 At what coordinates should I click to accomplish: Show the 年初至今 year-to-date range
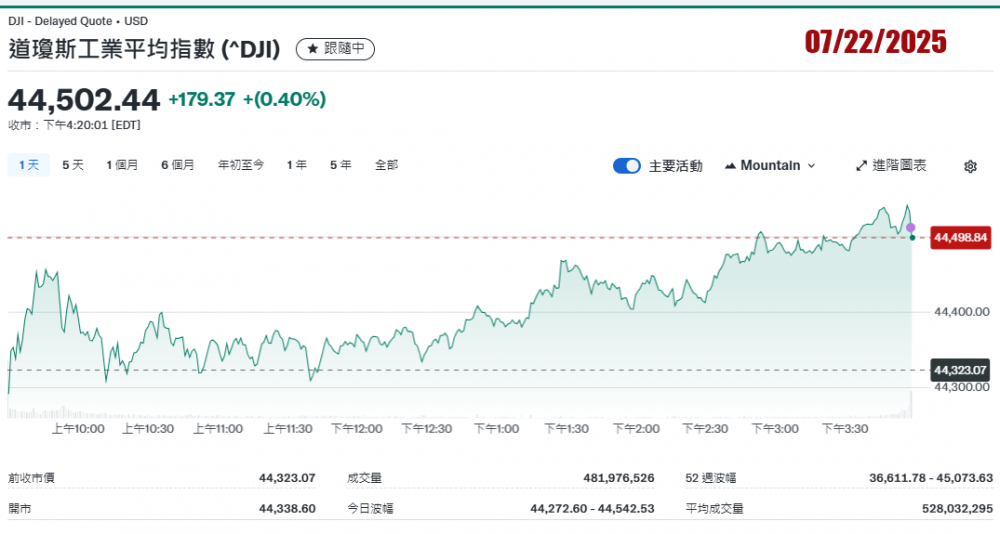241,165
